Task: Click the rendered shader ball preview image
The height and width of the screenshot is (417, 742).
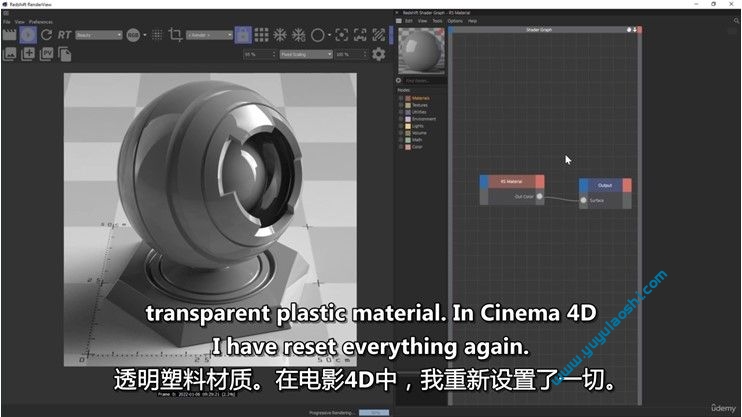Action: (210, 219)
